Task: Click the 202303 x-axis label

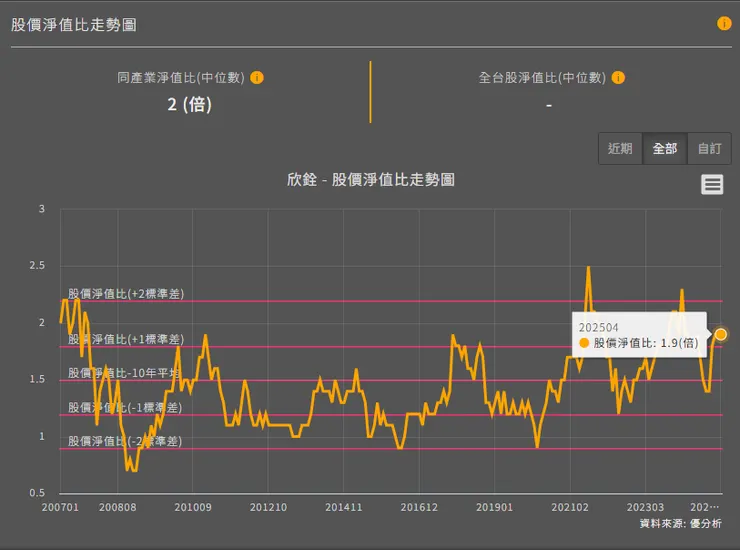Action: coord(645,507)
